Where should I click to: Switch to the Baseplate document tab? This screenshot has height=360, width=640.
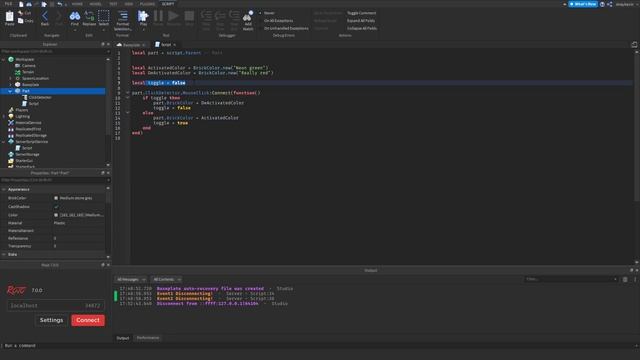[131, 44]
